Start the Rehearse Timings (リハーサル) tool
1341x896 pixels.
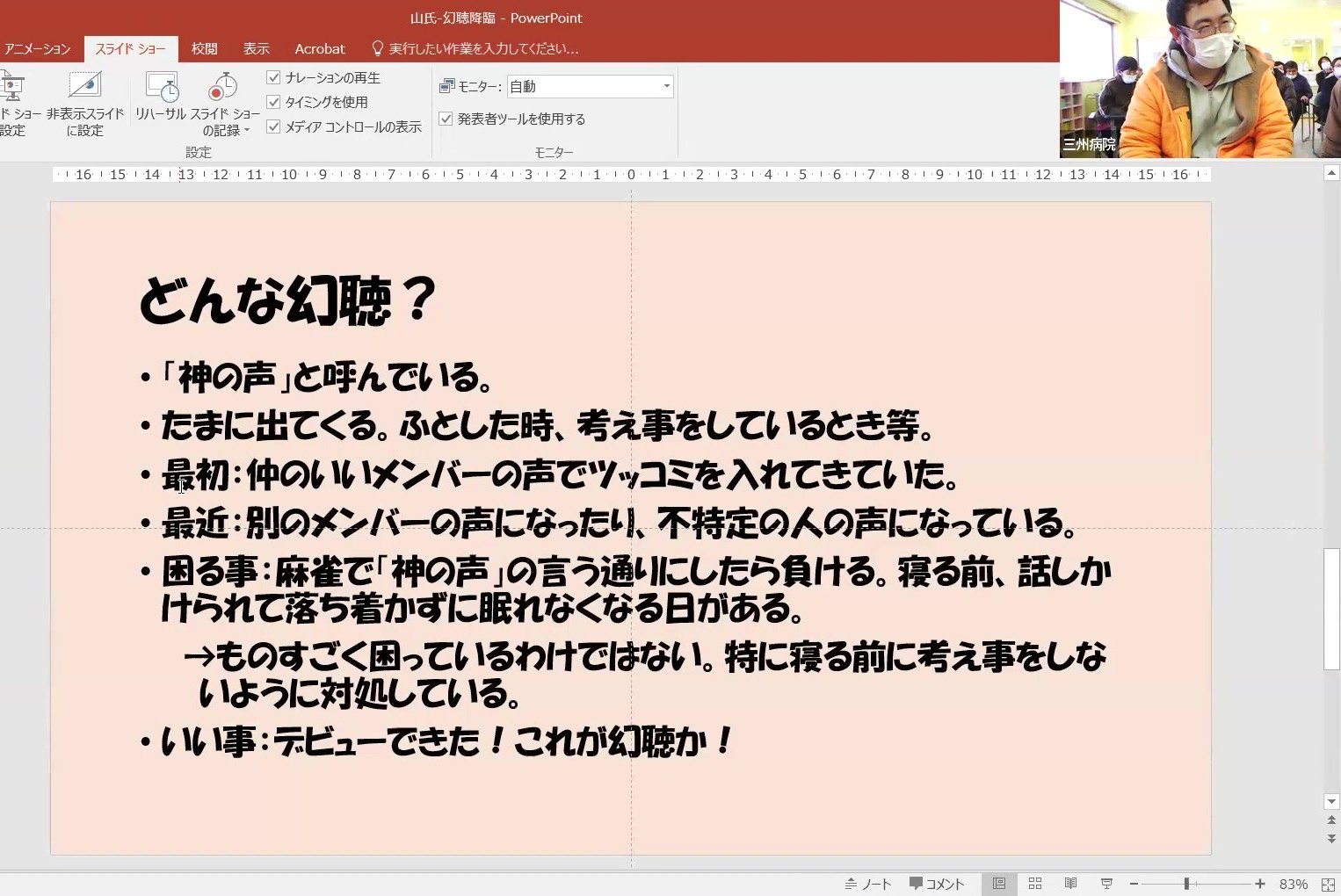pyautogui.click(x=161, y=88)
